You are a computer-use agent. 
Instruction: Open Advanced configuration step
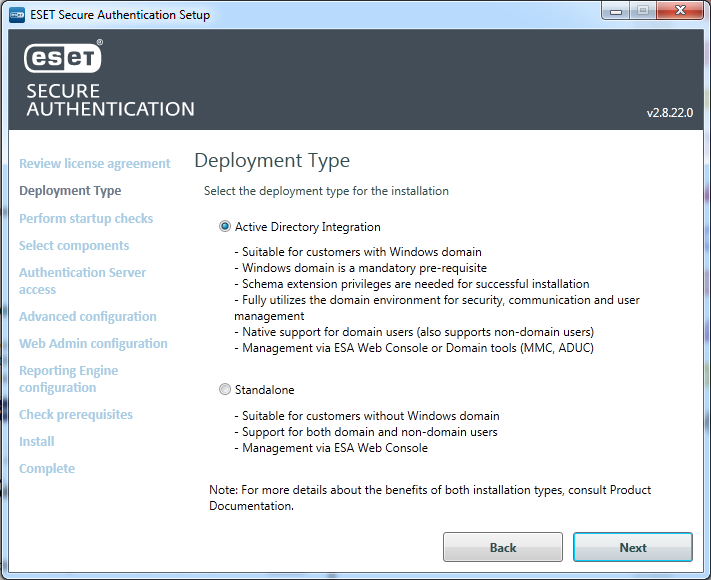(88, 316)
